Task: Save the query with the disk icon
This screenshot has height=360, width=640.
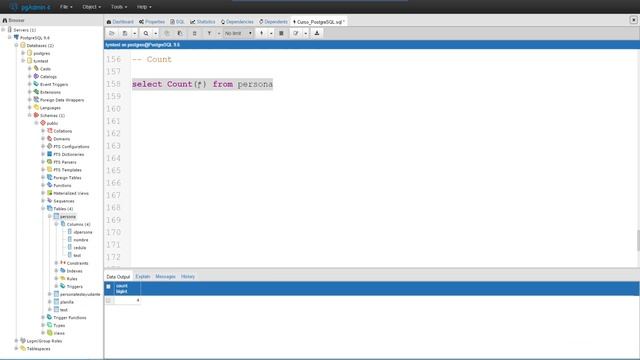Action: 125,33
